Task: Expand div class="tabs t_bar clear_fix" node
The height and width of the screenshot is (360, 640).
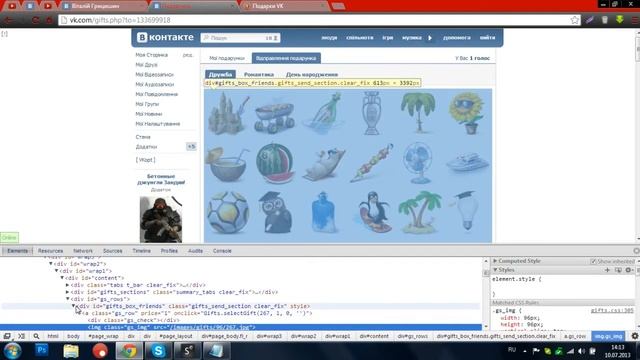Action: (67, 285)
